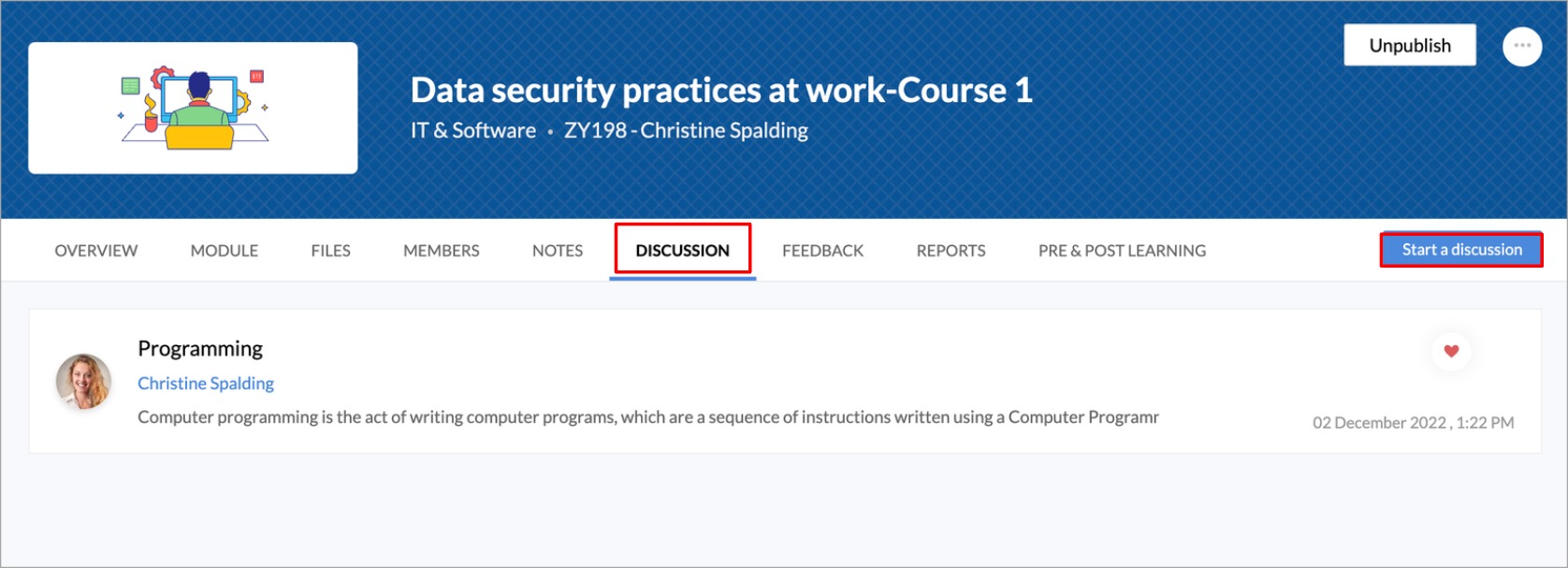The width and height of the screenshot is (1568, 568).
Task: Switch to the Reports tab
Action: pos(951,251)
